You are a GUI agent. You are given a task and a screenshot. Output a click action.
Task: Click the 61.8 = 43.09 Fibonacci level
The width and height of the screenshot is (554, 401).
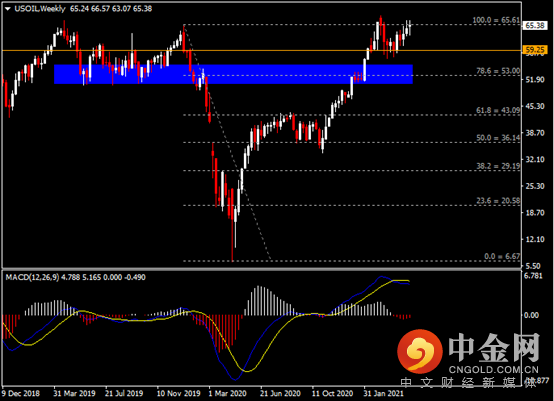tap(498, 111)
